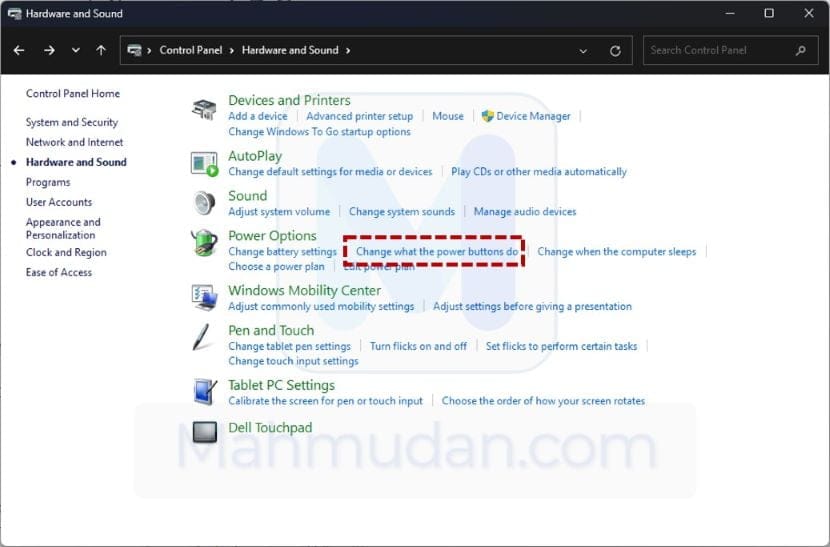Select the Power Options battery icon

click(204, 245)
